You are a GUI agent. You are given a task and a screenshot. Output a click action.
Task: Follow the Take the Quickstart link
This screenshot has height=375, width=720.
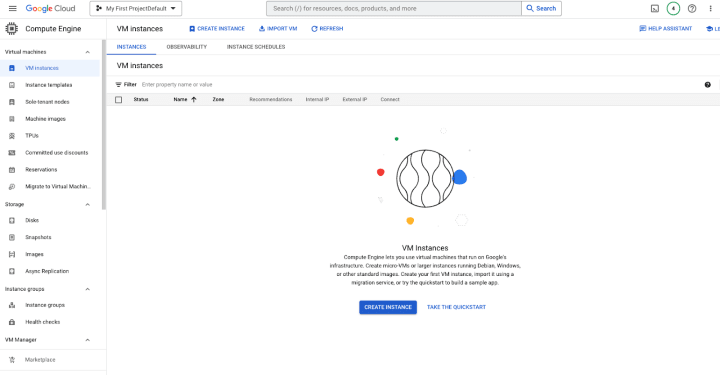[x=456, y=307]
